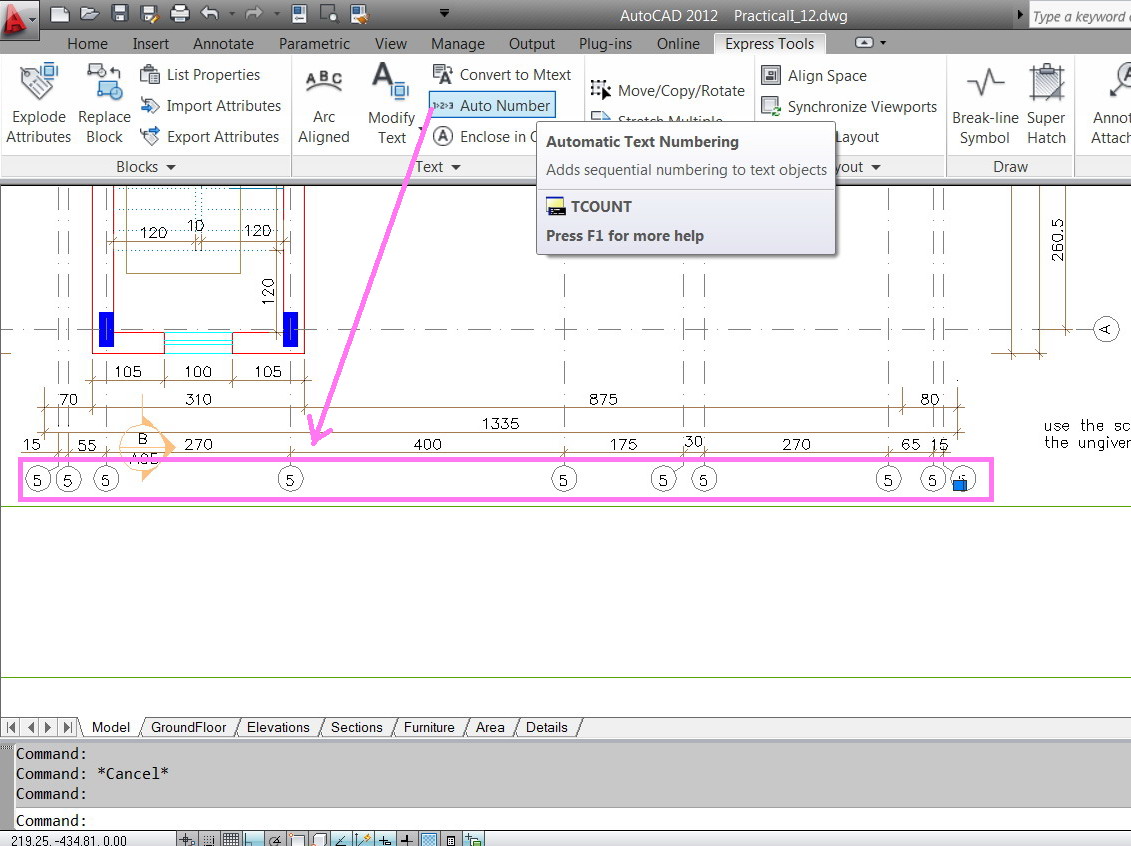This screenshot has width=1131, height=846.
Task: Click the Convert to Mtext tool
Action: tap(502, 74)
